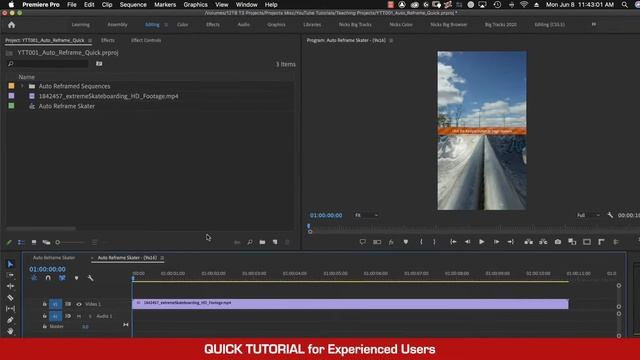Step forward one frame
The image size is (640, 360).
[496, 242]
